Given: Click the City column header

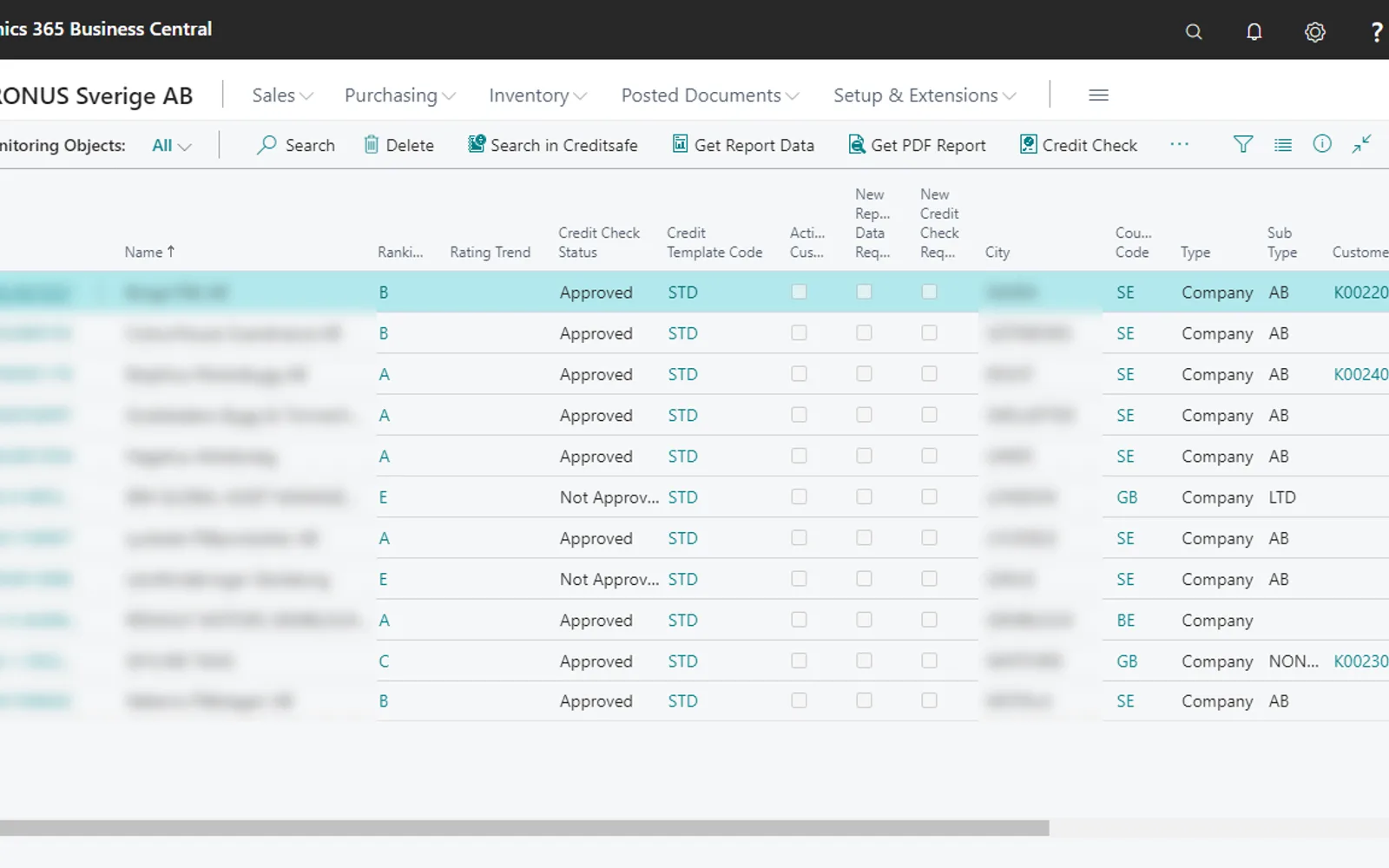Looking at the screenshot, I should pos(997,252).
